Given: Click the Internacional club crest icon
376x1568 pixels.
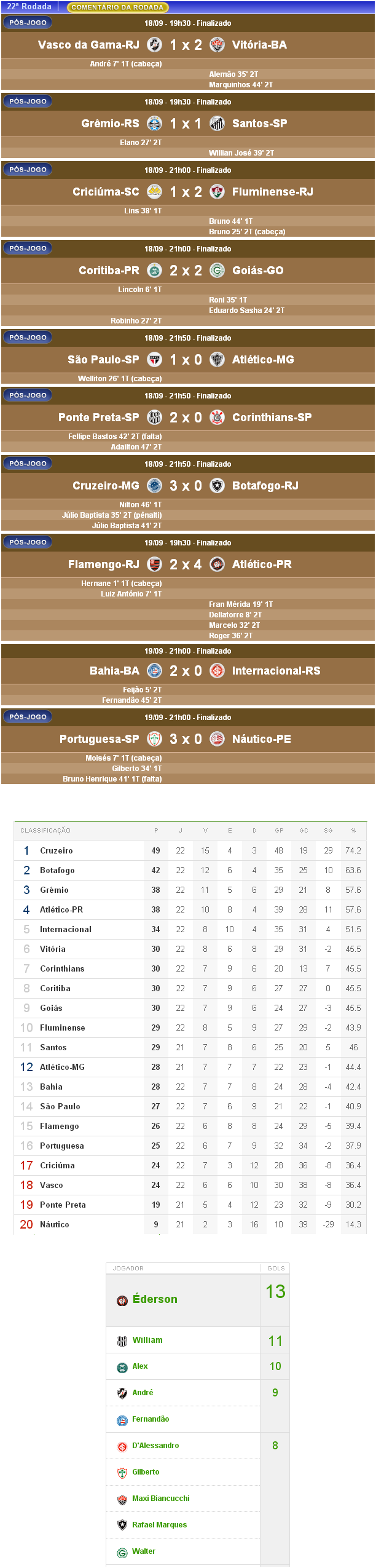Looking at the screenshot, I should click(217, 671).
